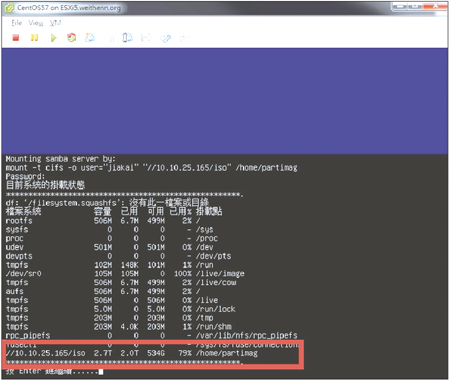Click the 'mount -t cifs' command line
The image size is (450, 381).
(151, 167)
